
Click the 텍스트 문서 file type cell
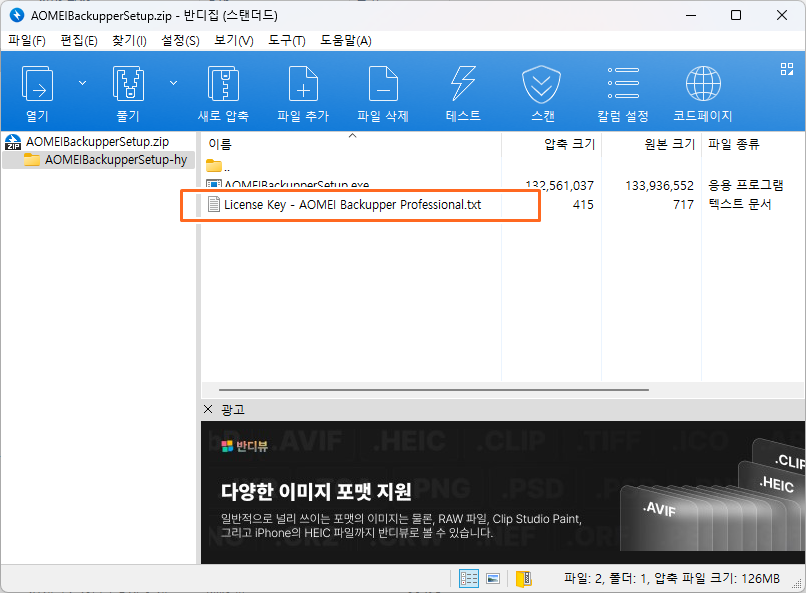(740, 205)
